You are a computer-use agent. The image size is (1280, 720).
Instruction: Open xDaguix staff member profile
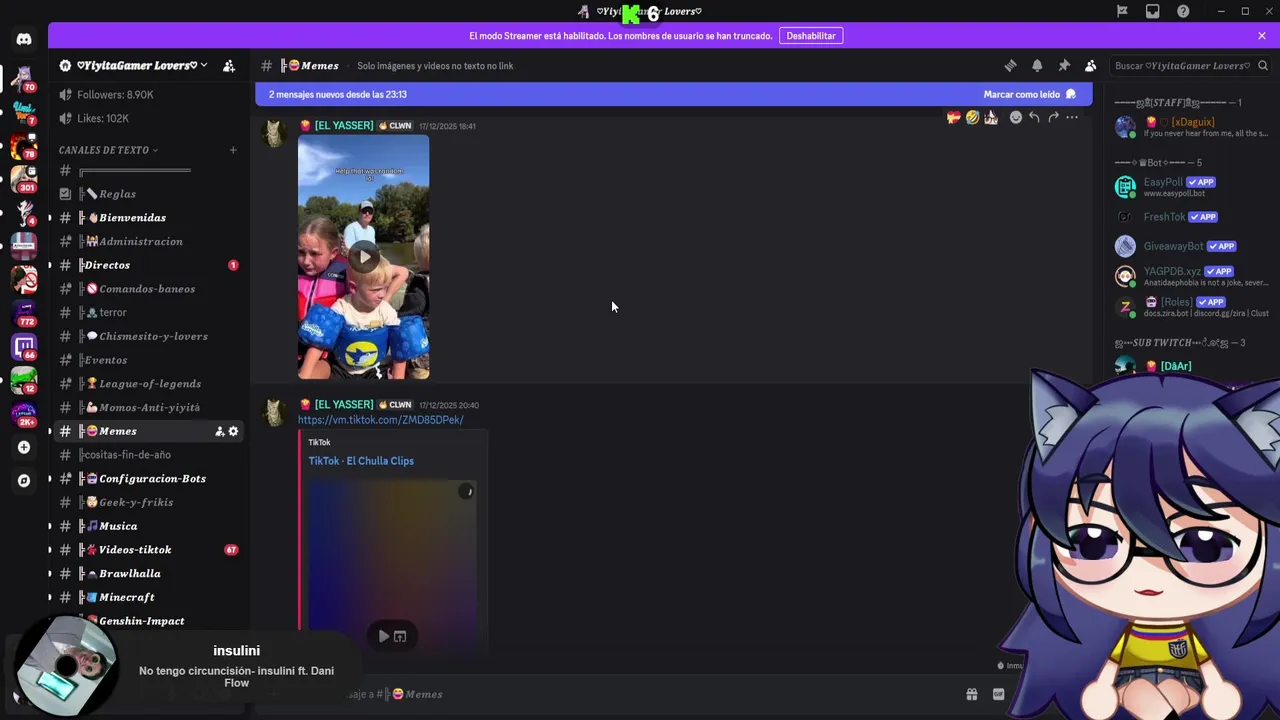[x=1192, y=127]
